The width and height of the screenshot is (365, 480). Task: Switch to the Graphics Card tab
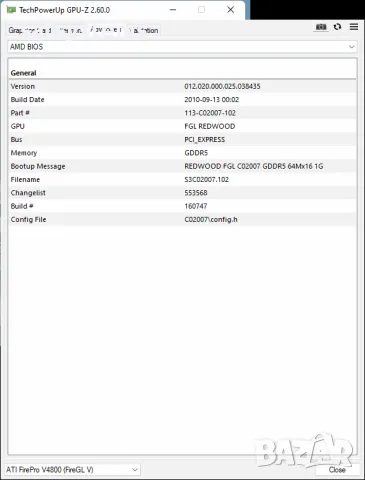[30, 30]
